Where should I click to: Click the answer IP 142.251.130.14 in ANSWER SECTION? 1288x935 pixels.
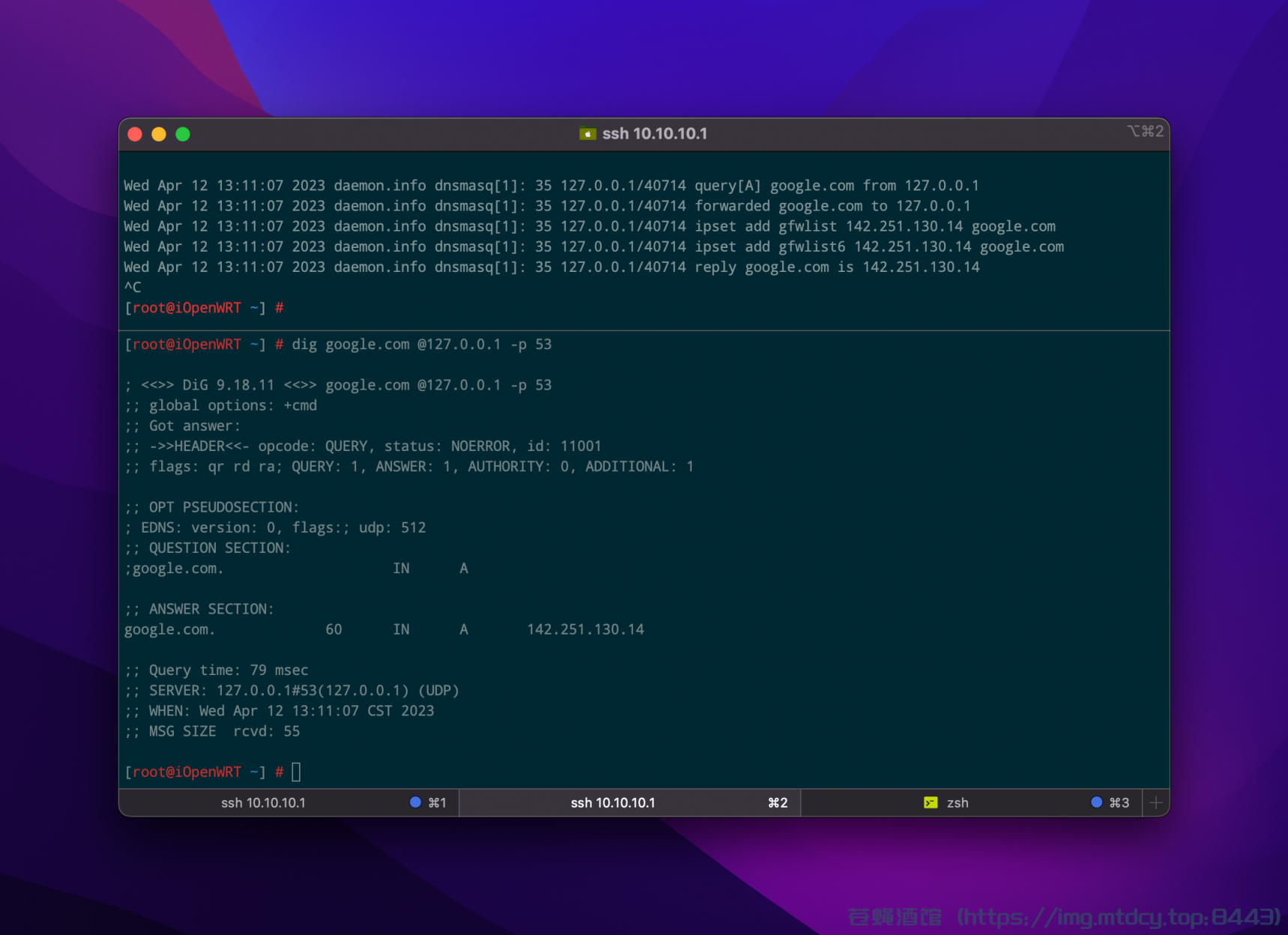click(585, 629)
